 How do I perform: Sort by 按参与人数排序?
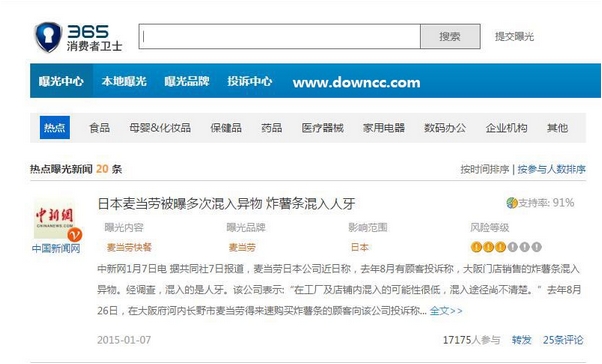[551, 169]
